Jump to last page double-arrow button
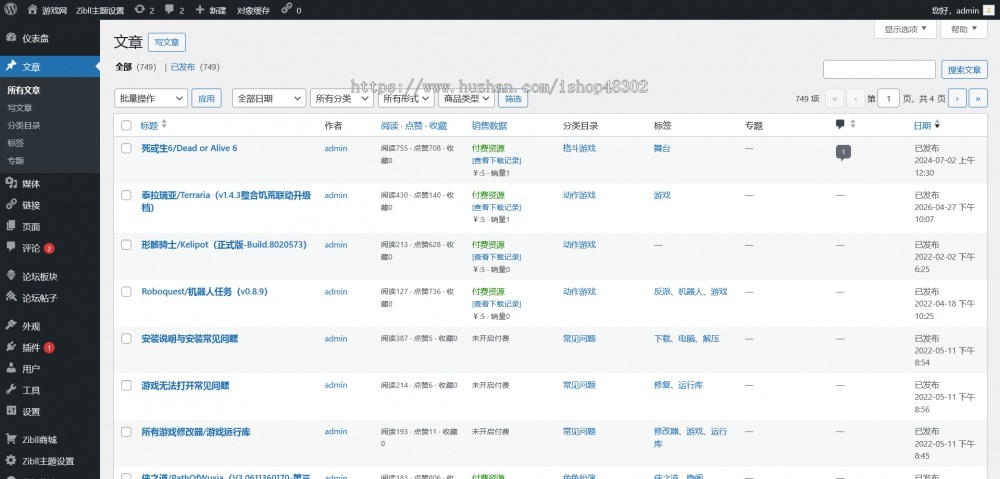 [978, 98]
